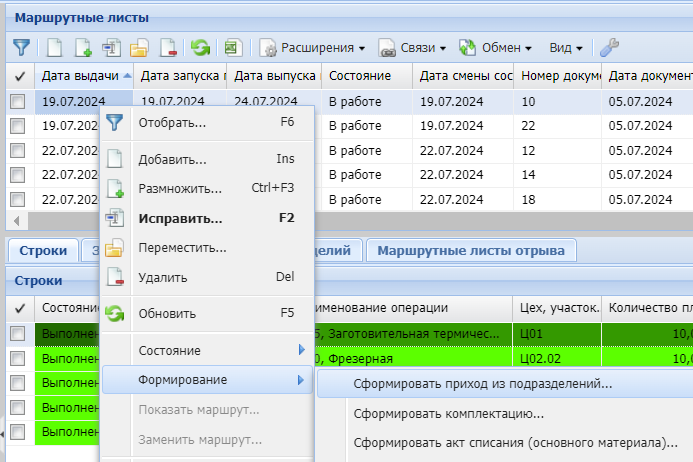This screenshot has height=462, width=693.
Task: Click the duplicate record icon in toolbar
Action: 111,47
